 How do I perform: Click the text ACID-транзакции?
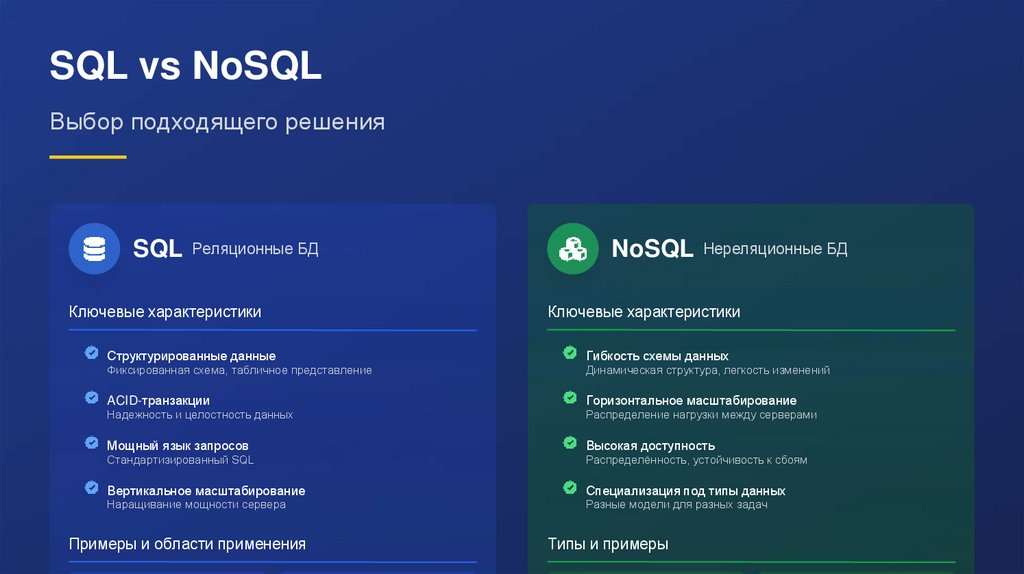pyautogui.click(x=158, y=400)
